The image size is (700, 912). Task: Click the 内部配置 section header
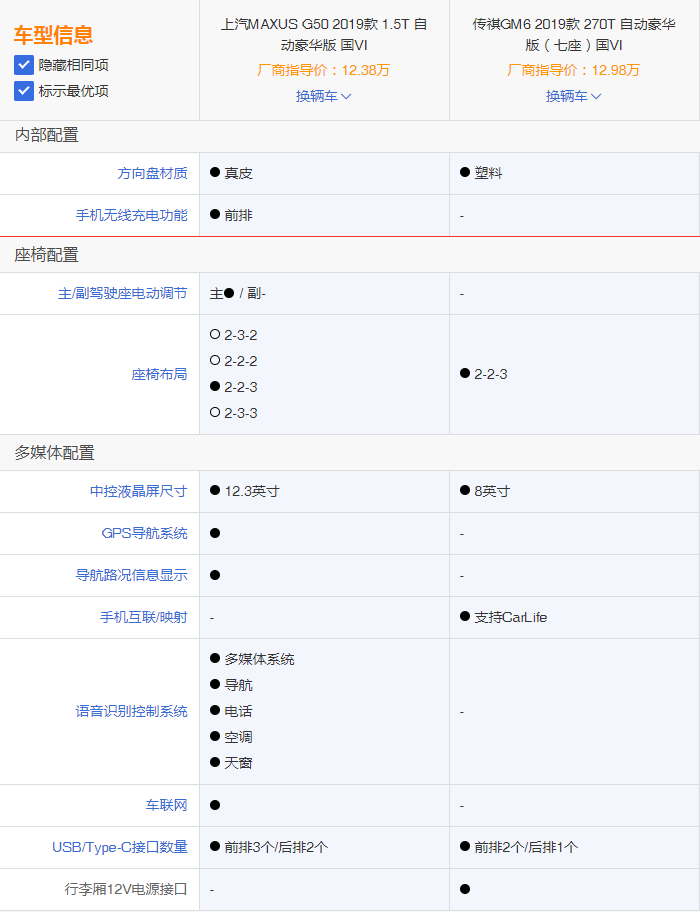click(47, 136)
